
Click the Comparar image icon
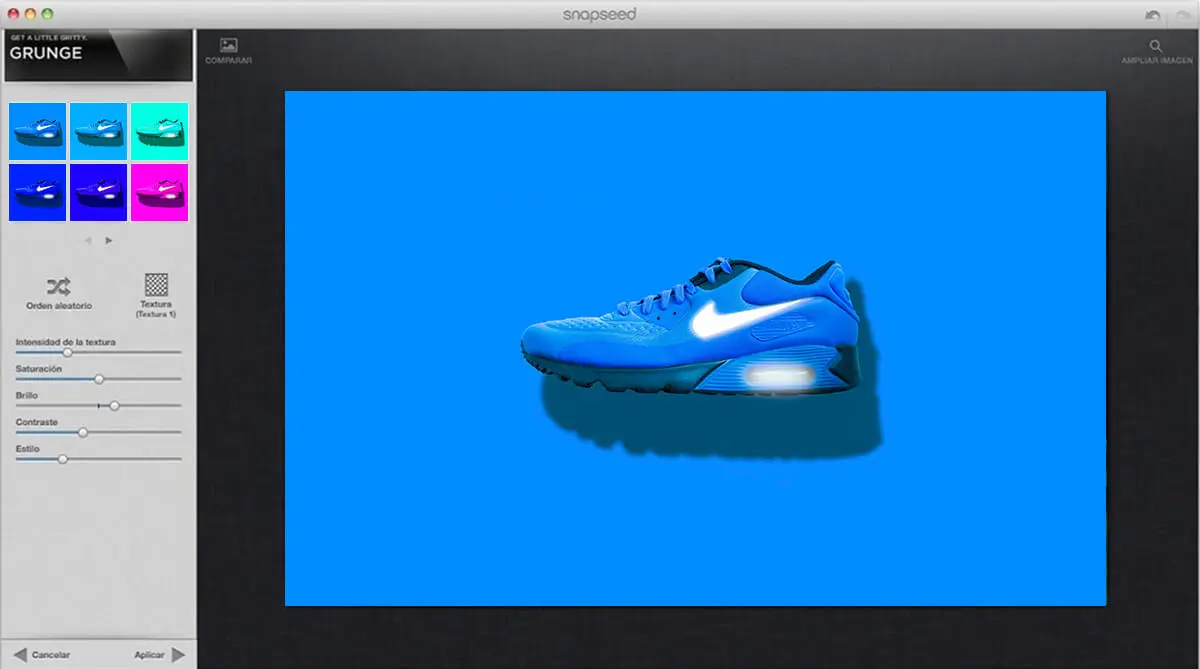[228, 45]
